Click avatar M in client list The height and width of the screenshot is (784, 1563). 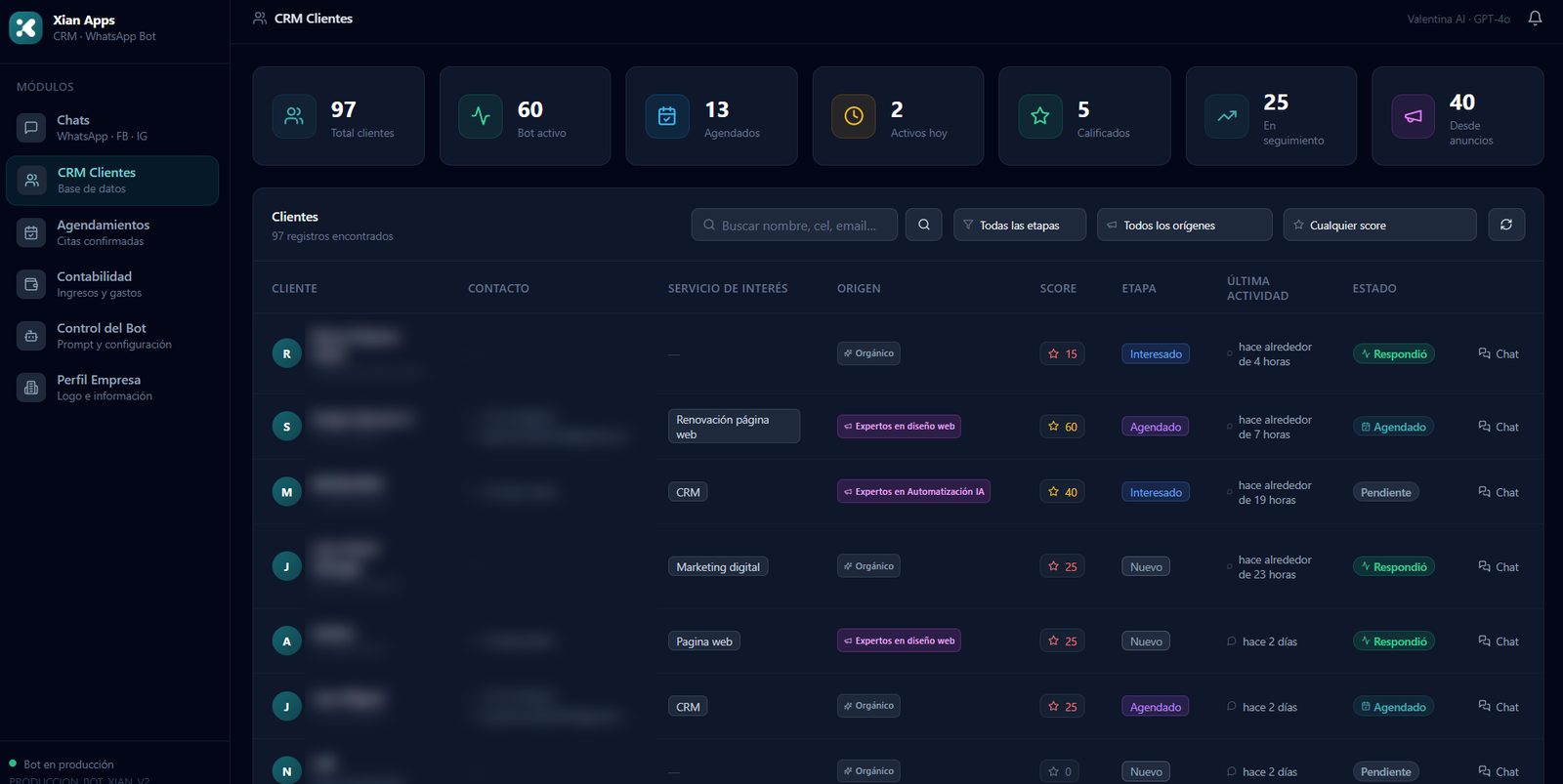tap(286, 492)
